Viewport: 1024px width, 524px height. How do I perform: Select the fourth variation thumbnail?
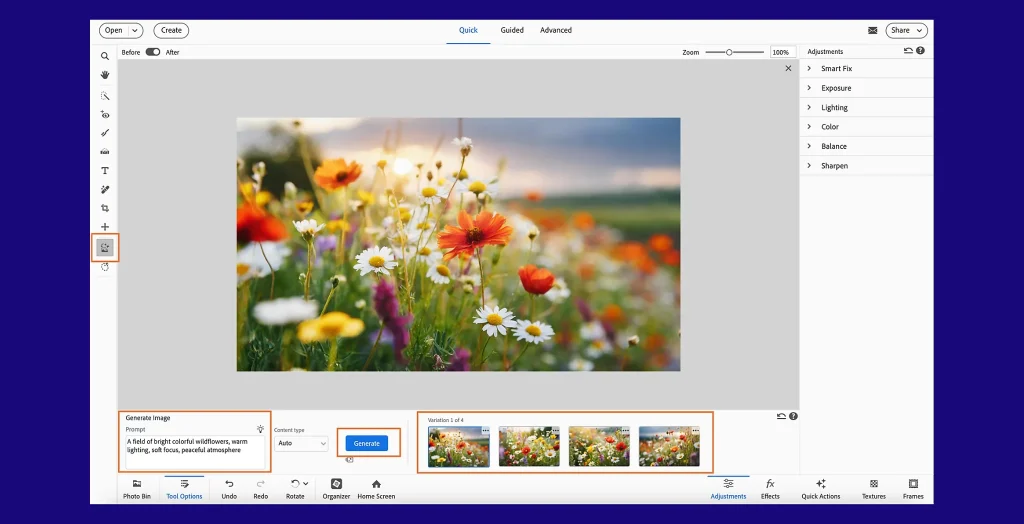click(x=669, y=447)
